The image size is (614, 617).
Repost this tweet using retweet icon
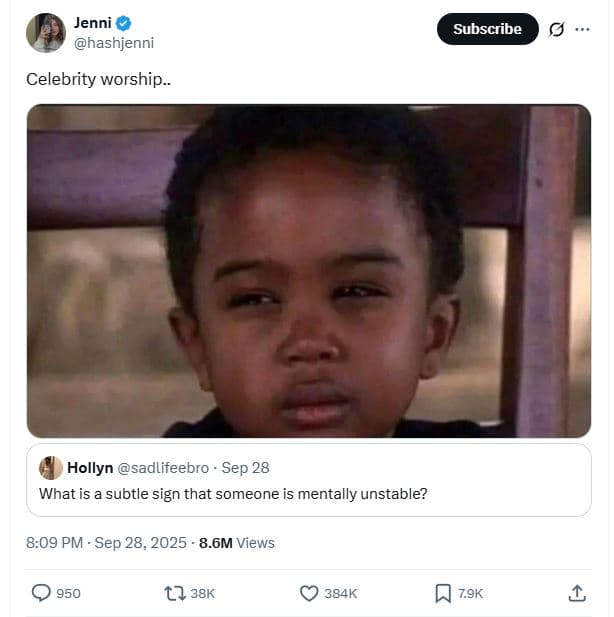pos(175,593)
